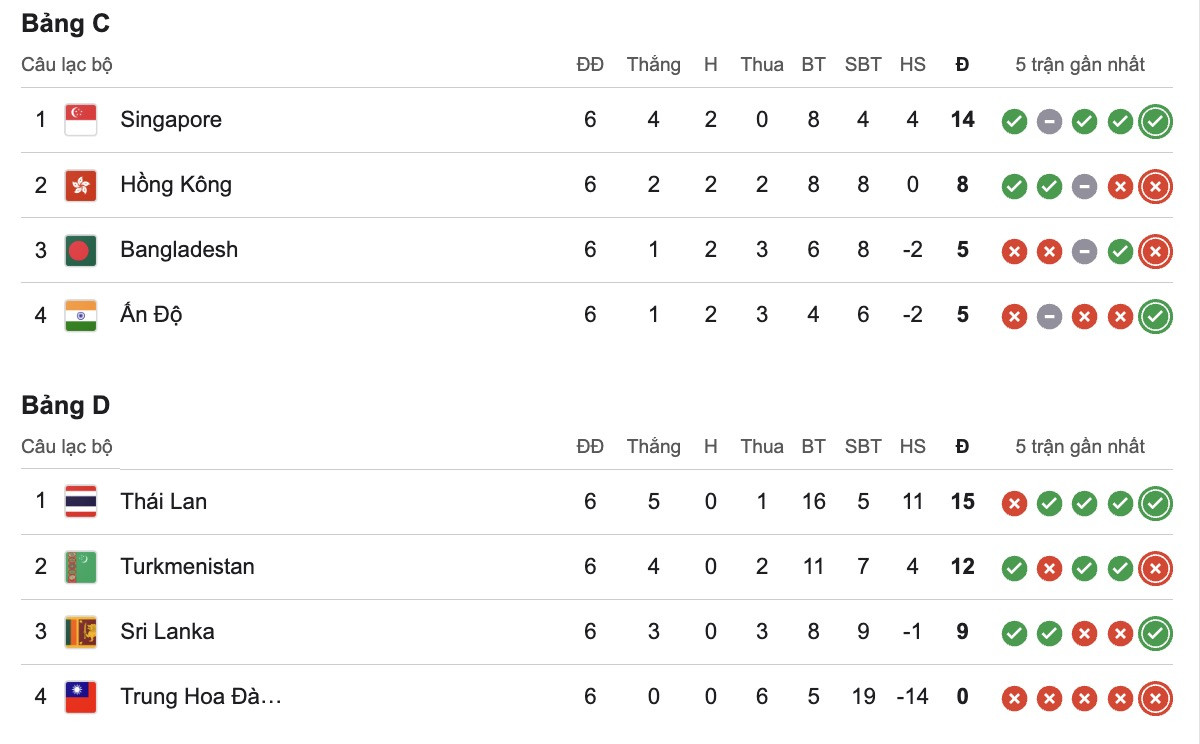Click the Thắng column header in Bảng C
This screenshot has width=1200, height=744.
pos(653,65)
